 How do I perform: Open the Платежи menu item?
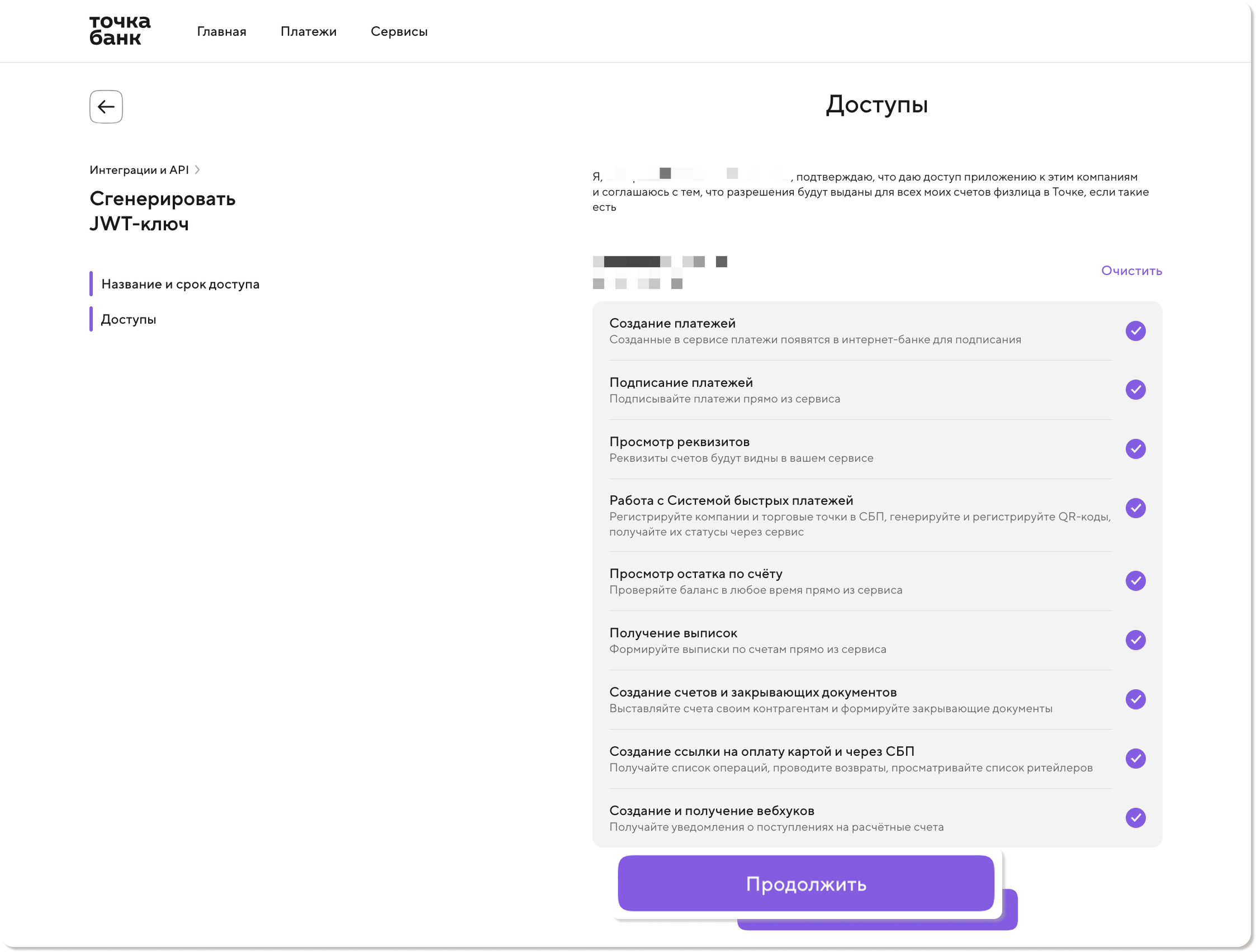309,32
